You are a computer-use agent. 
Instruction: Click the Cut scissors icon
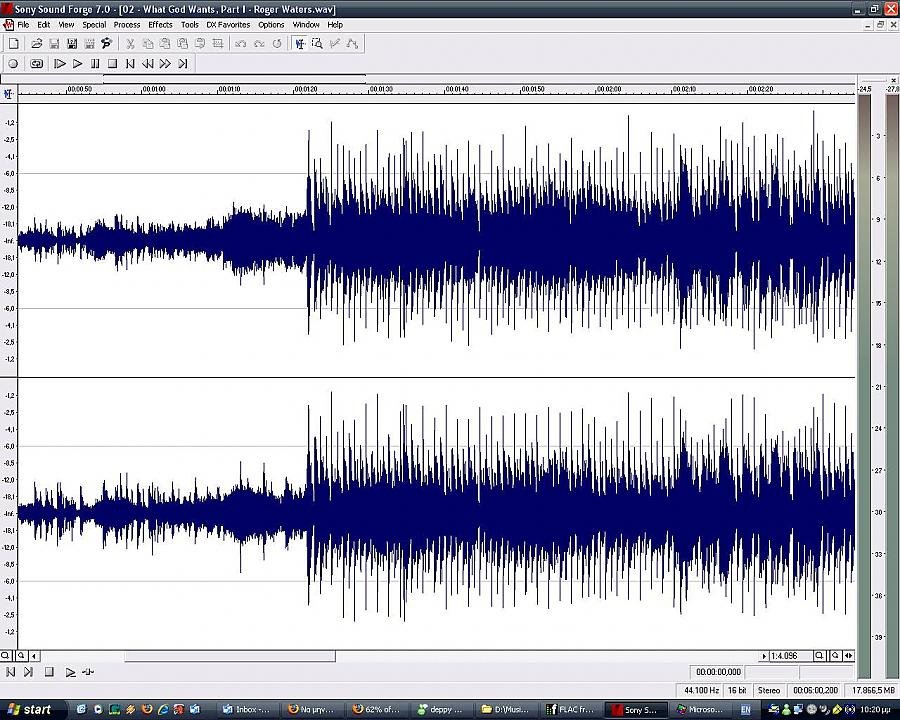point(130,44)
